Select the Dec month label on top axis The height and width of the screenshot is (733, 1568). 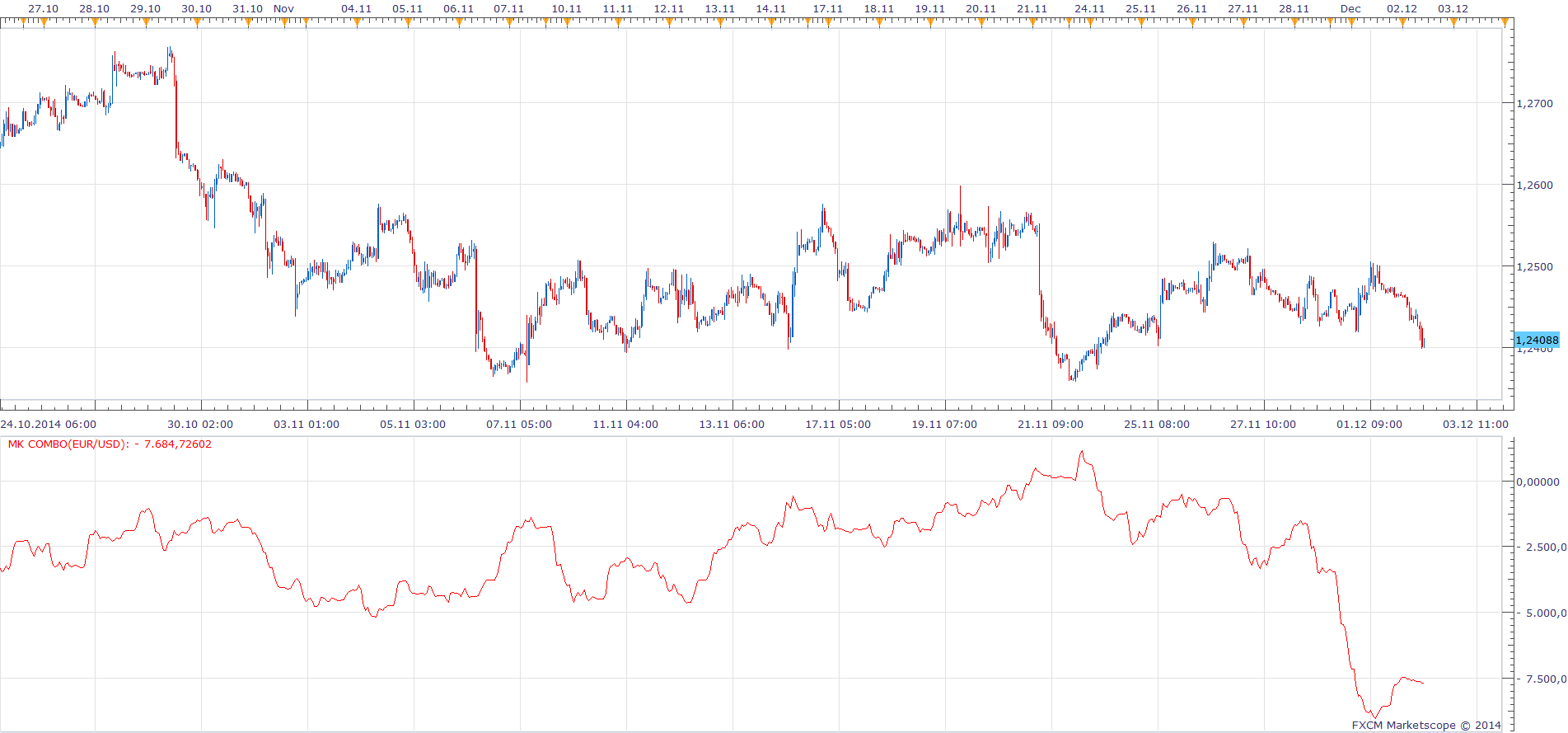coord(1350,9)
